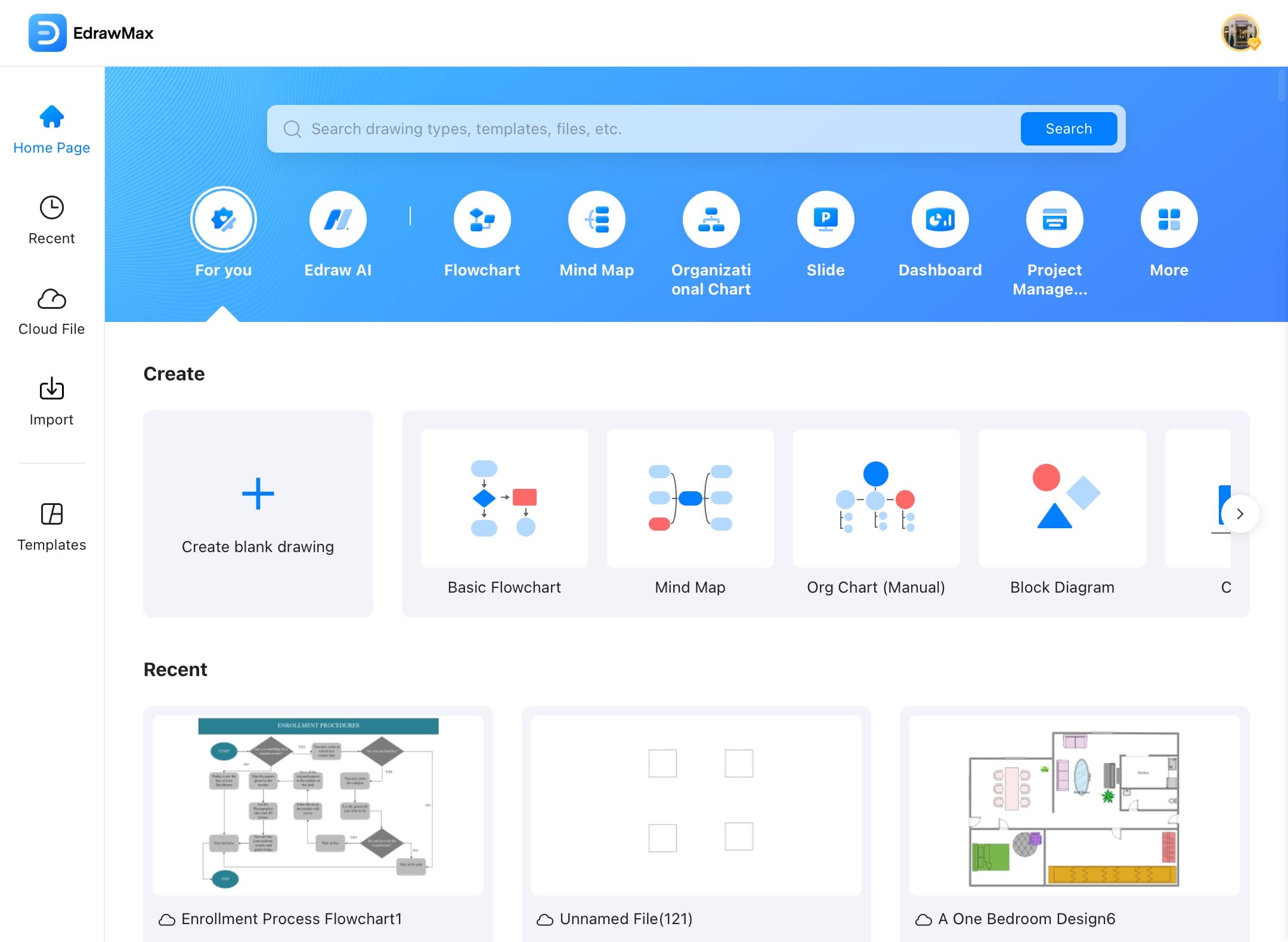Open the Import panel in the sidebar

coord(51,399)
